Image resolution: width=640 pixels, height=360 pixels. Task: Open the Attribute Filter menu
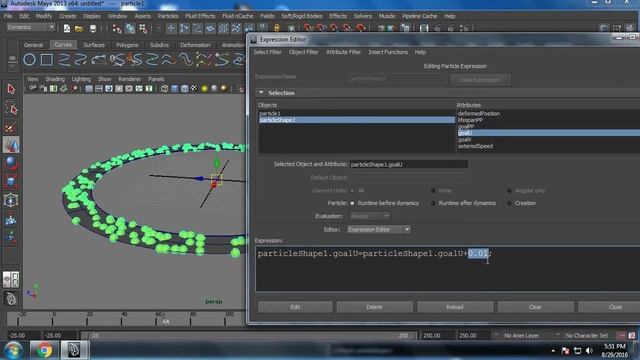click(x=343, y=52)
